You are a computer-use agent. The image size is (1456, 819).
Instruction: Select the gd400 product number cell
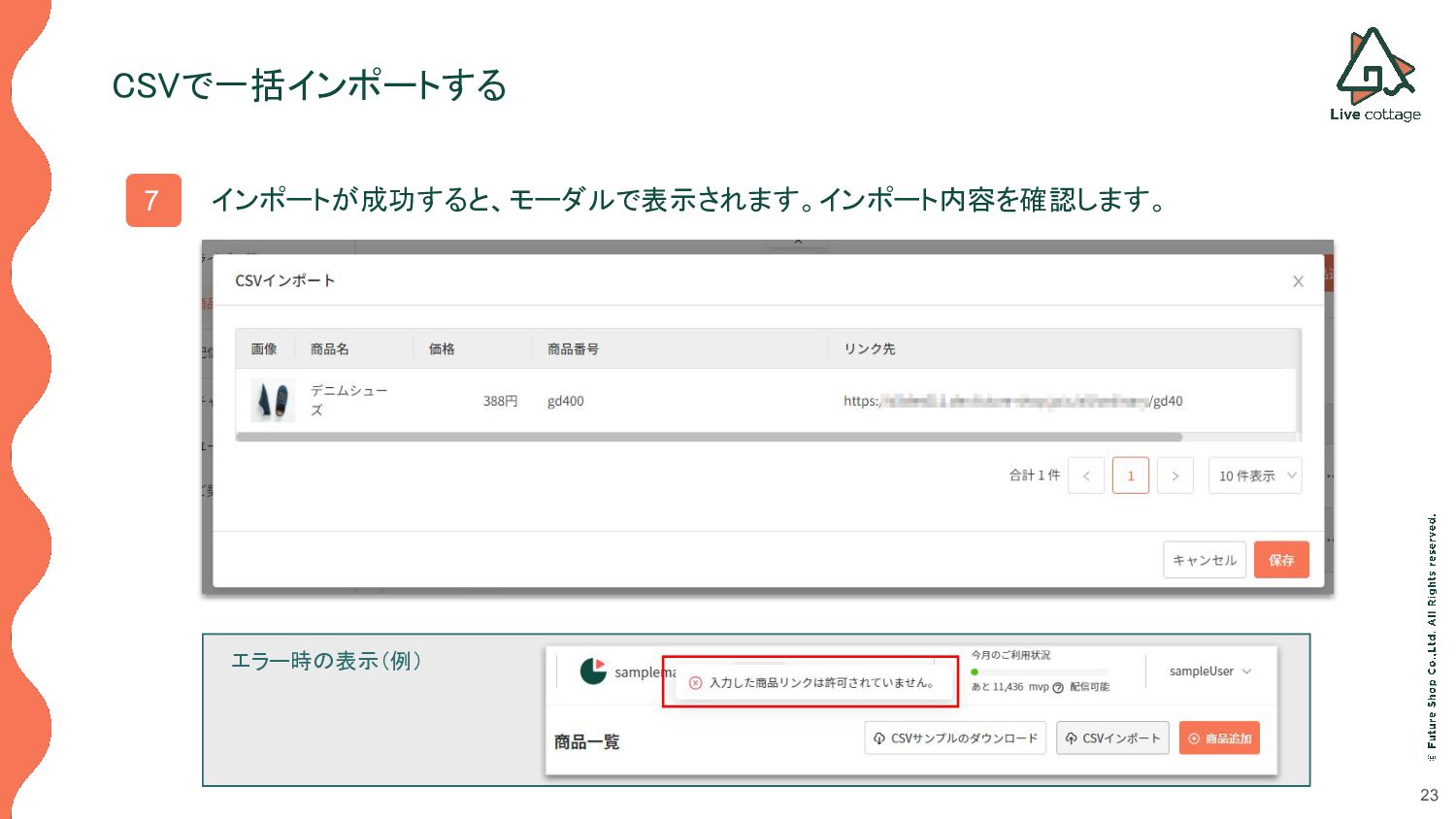(566, 401)
